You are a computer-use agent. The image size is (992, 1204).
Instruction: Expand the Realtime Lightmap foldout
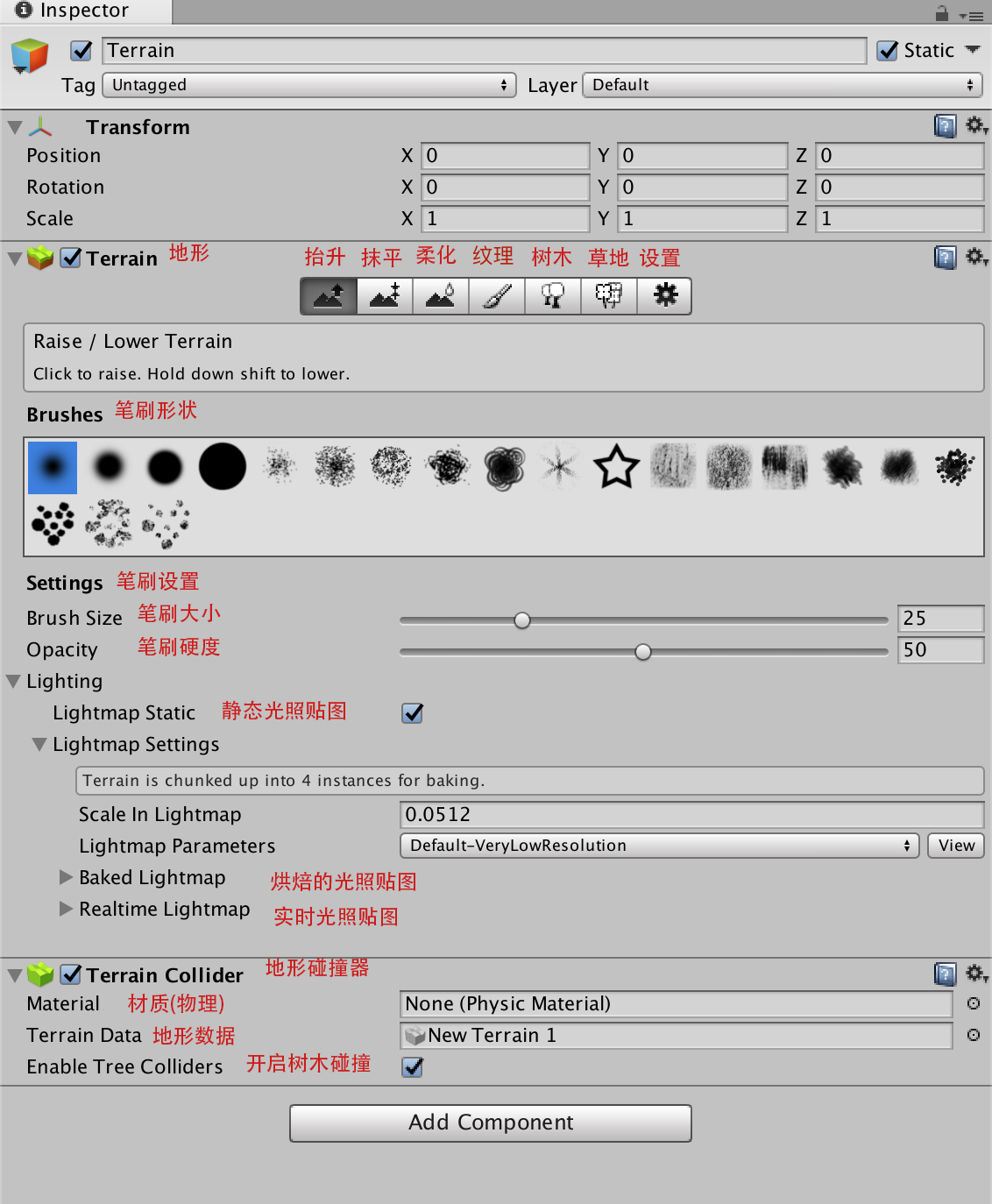[66, 909]
